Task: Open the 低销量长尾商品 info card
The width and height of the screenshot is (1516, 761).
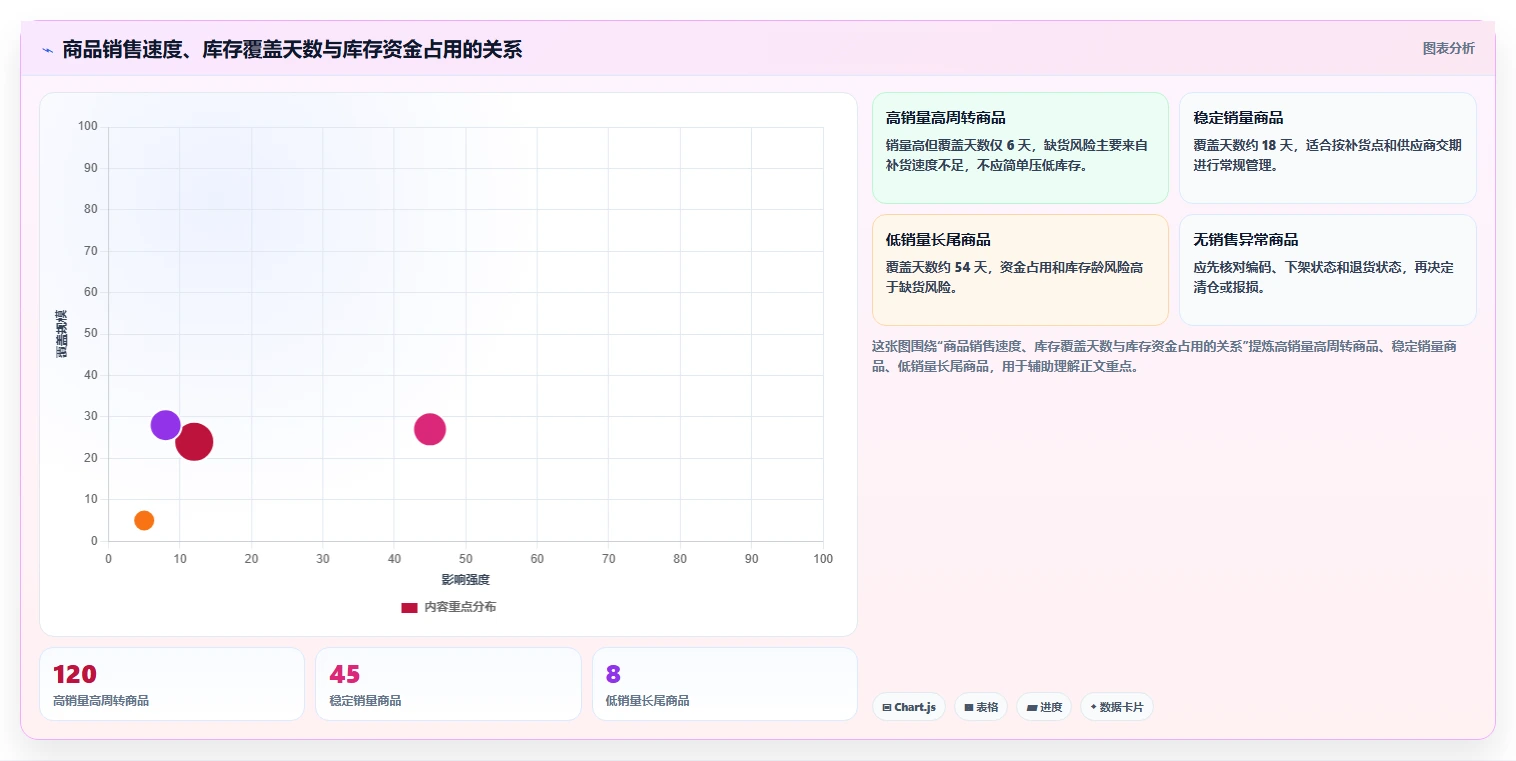Action: pos(1020,270)
